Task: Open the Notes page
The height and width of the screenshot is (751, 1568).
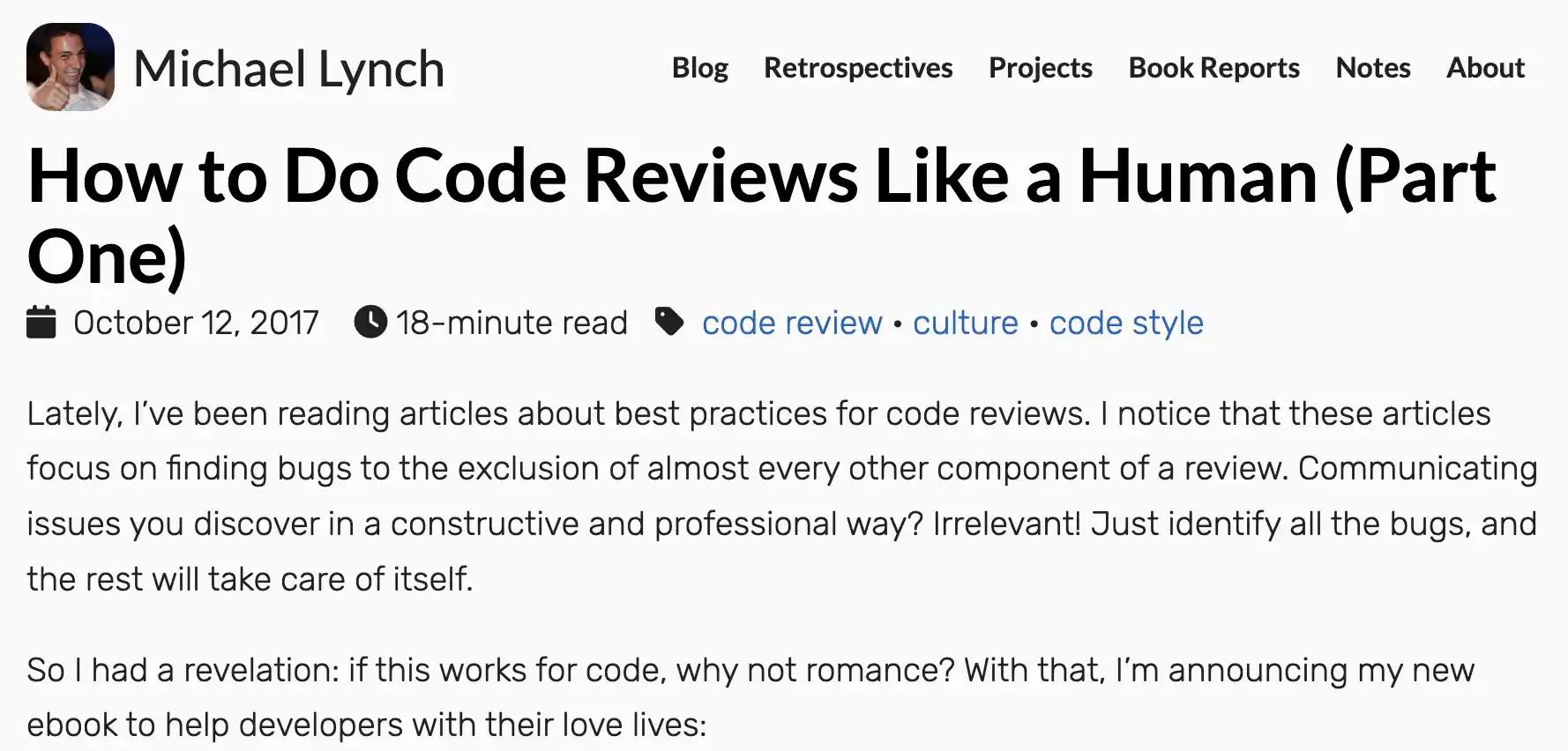Action: click(1373, 68)
